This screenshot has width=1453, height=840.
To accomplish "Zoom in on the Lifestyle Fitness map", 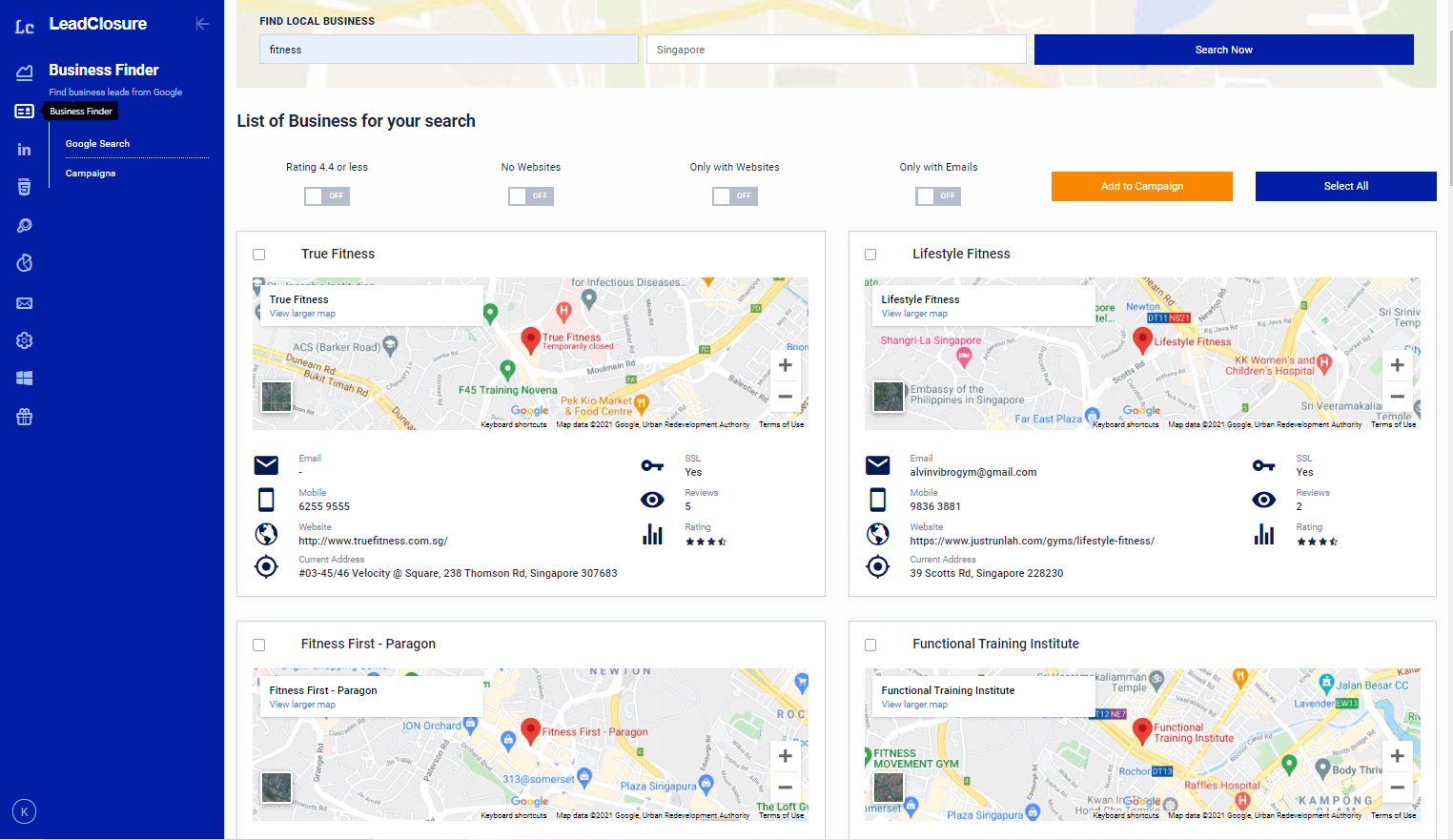I will [1397, 365].
